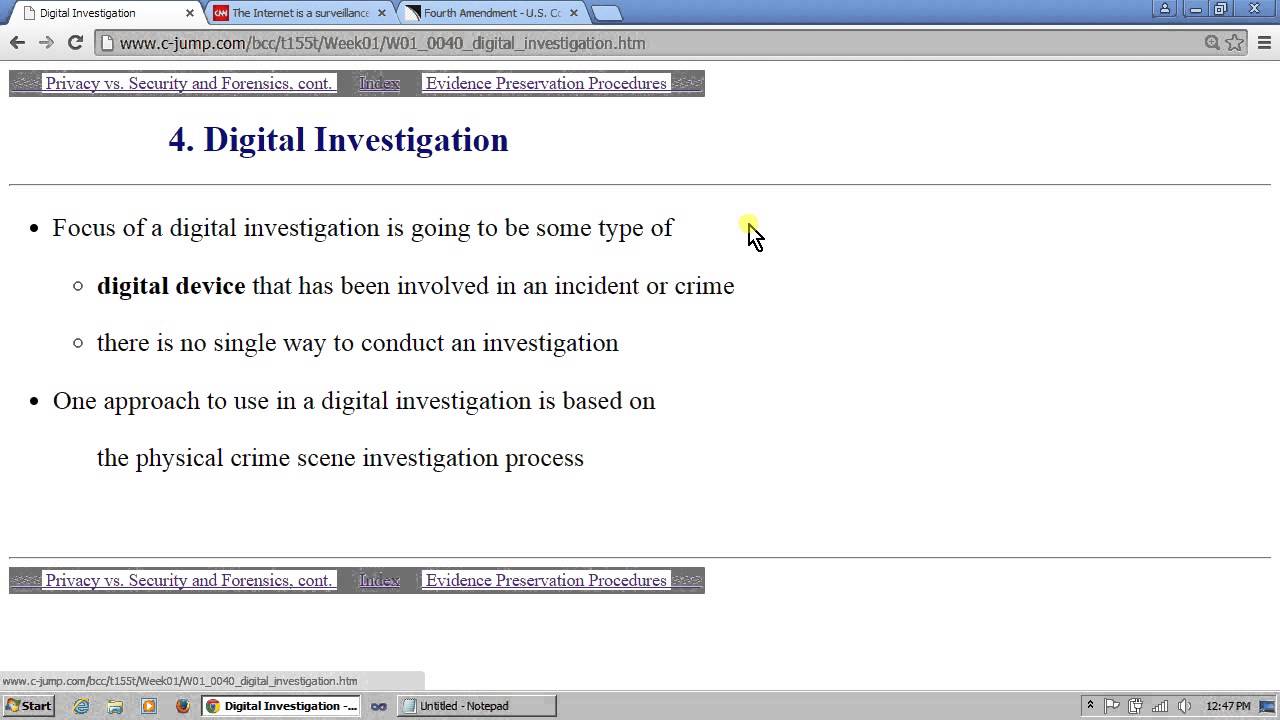Click the 12:47 PM system clock

click(1228, 706)
